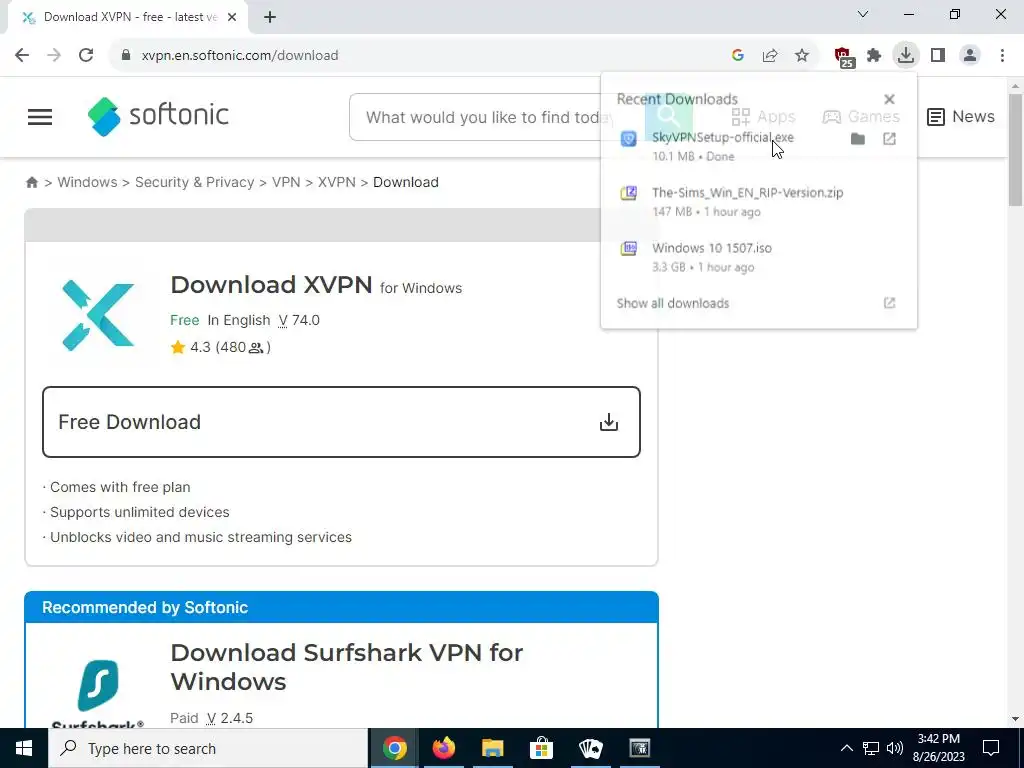Open the browser side panel icon
Image resolution: width=1024 pixels, height=768 pixels.
coord(938,56)
